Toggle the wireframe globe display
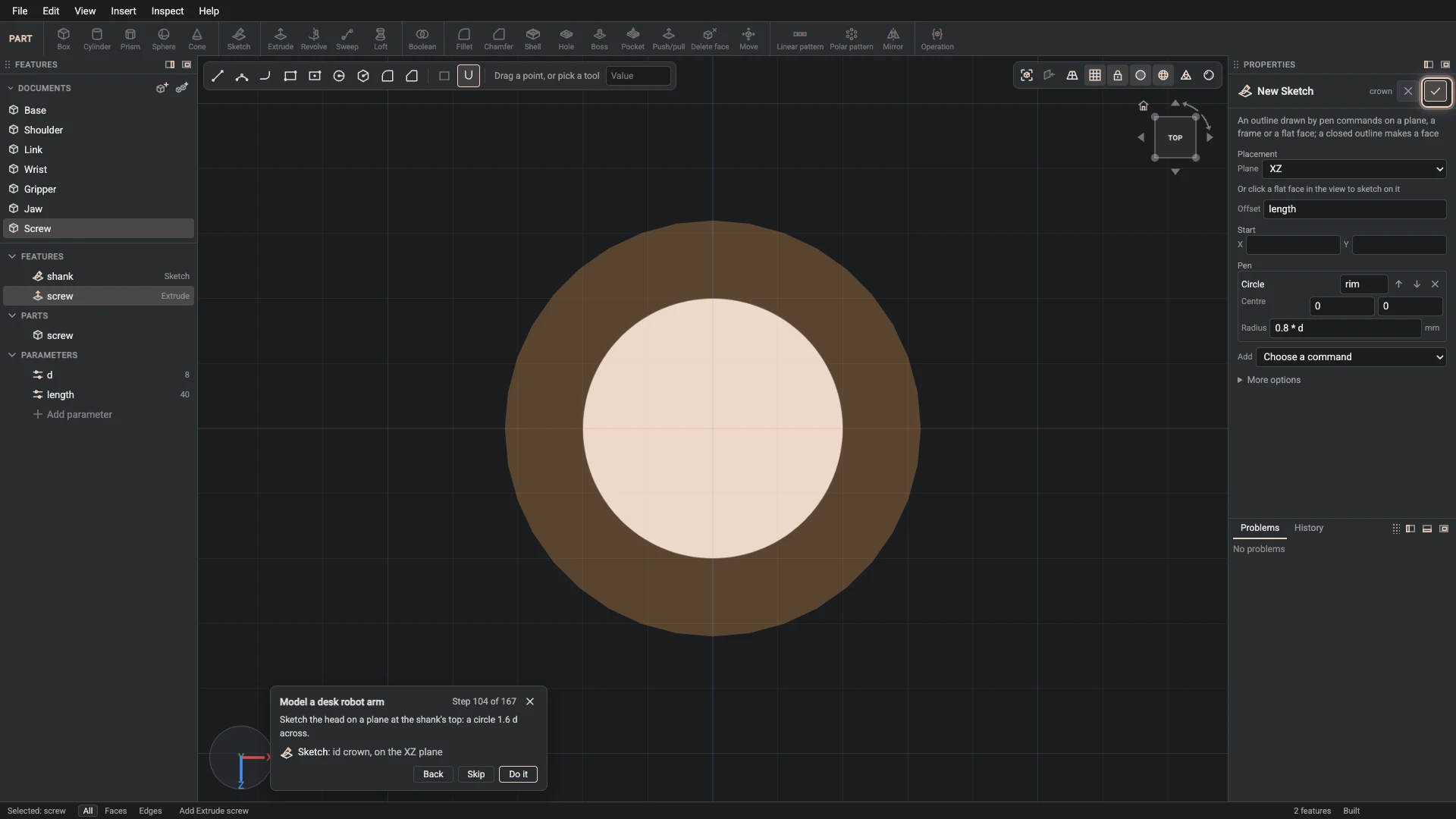 1163,75
